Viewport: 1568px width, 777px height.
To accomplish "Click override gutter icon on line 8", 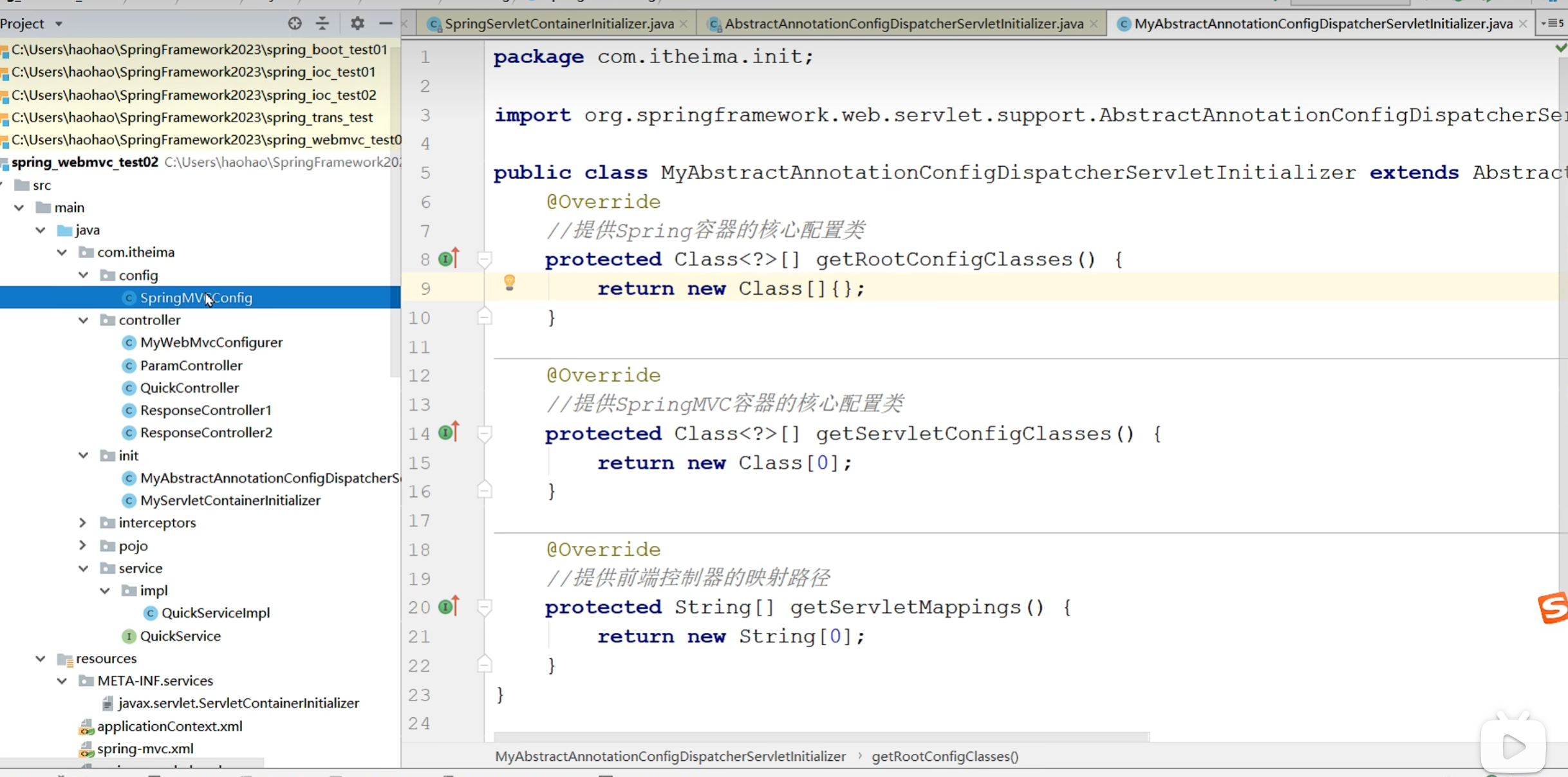I will point(449,258).
